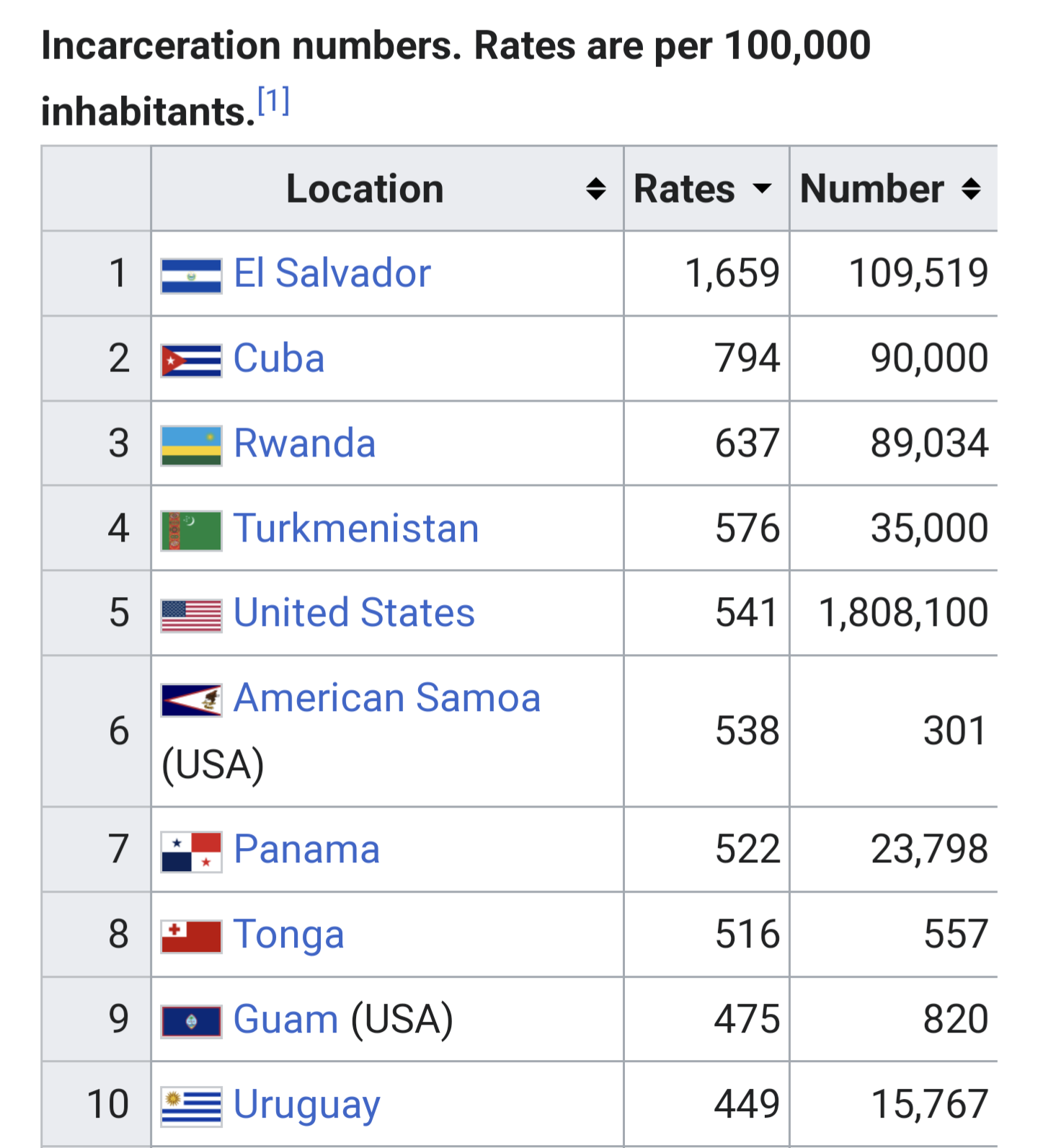This screenshot has height=1148, width=1038.
Task: Click the Panama flag icon
Action: click(x=191, y=852)
